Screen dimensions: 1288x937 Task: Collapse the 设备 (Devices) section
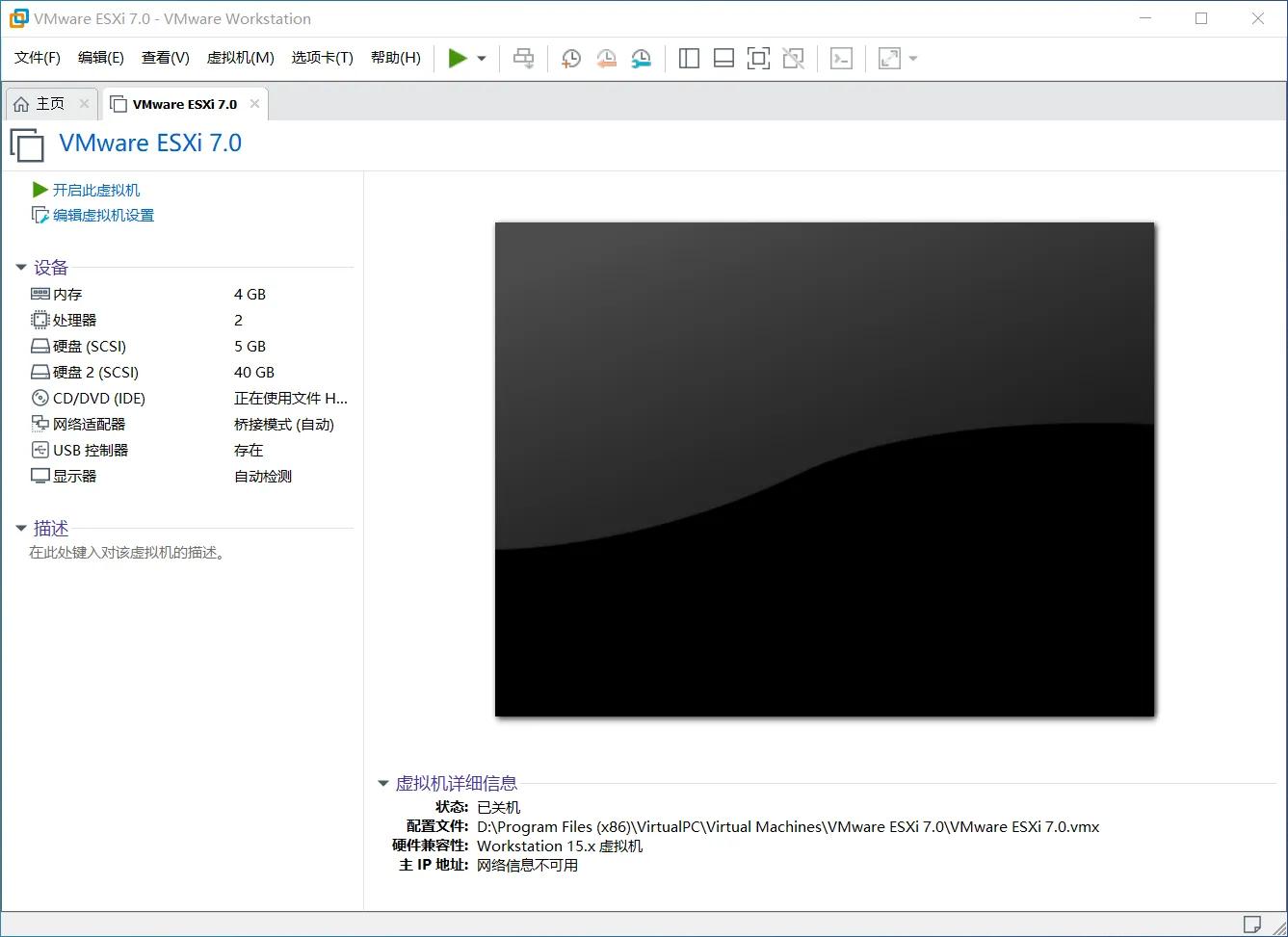coord(21,267)
